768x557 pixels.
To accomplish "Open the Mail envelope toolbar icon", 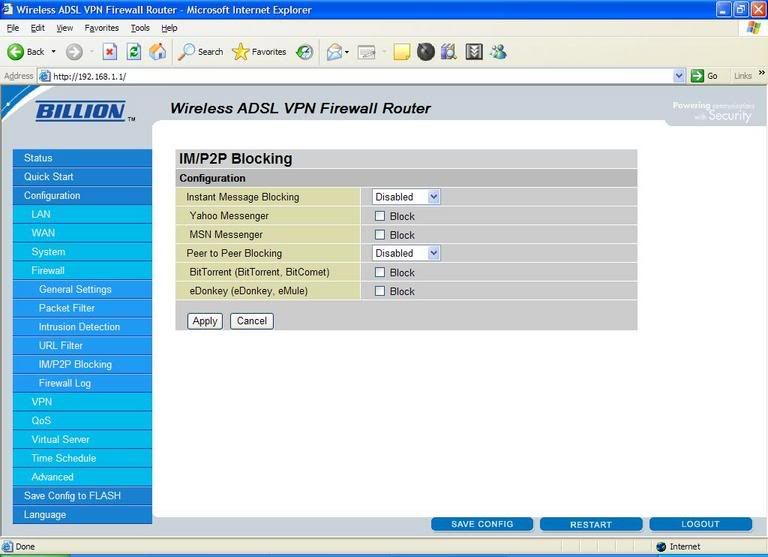I will click(x=334, y=52).
